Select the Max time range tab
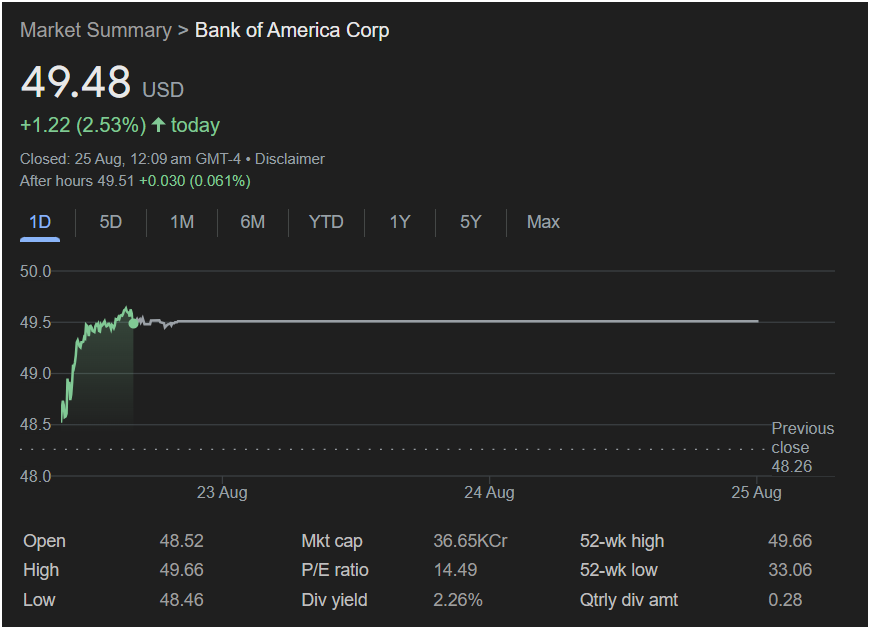The width and height of the screenshot is (870, 629). tap(543, 222)
